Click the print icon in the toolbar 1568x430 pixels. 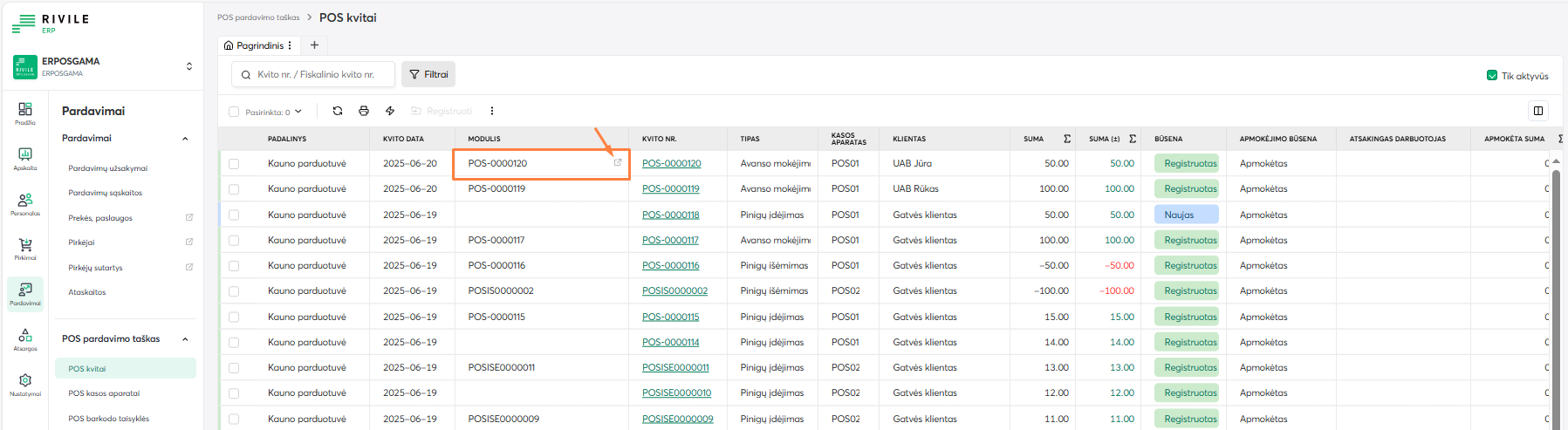pos(364,111)
